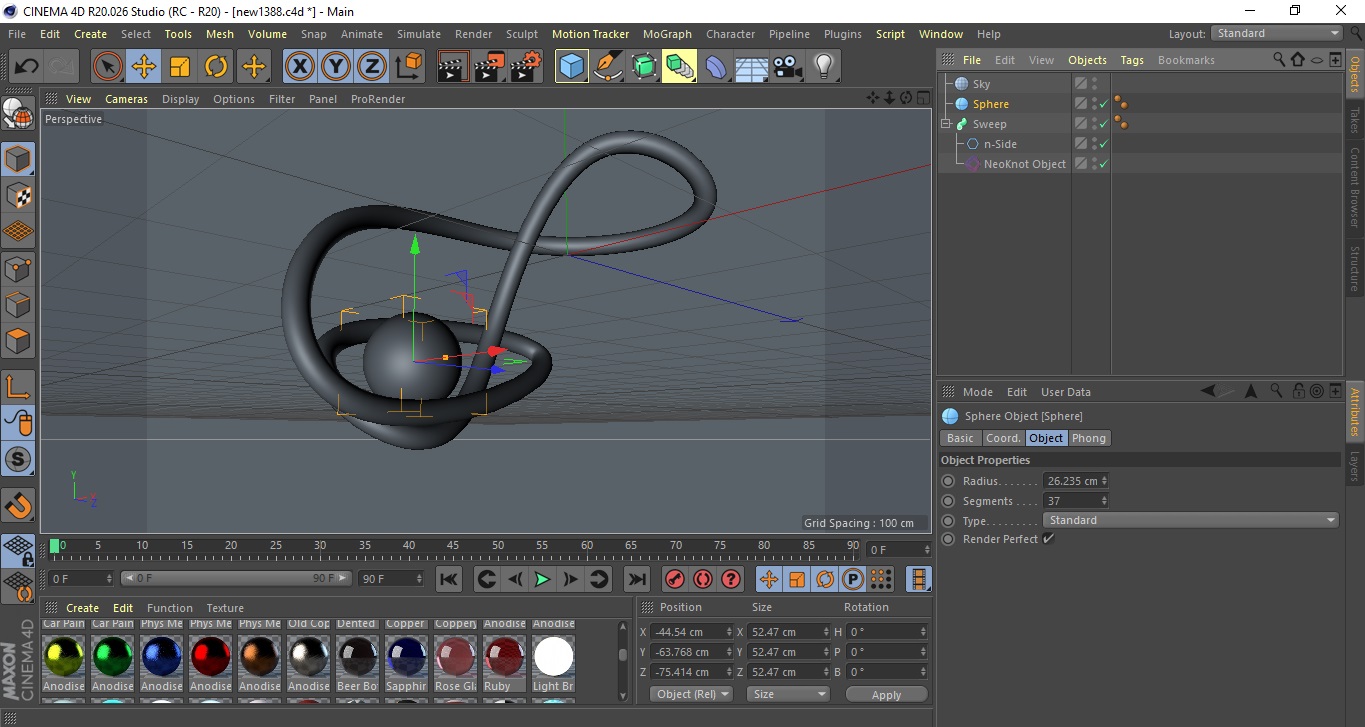Activate the Move tool
The height and width of the screenshot is (727, 1365).
click(144, 67)
